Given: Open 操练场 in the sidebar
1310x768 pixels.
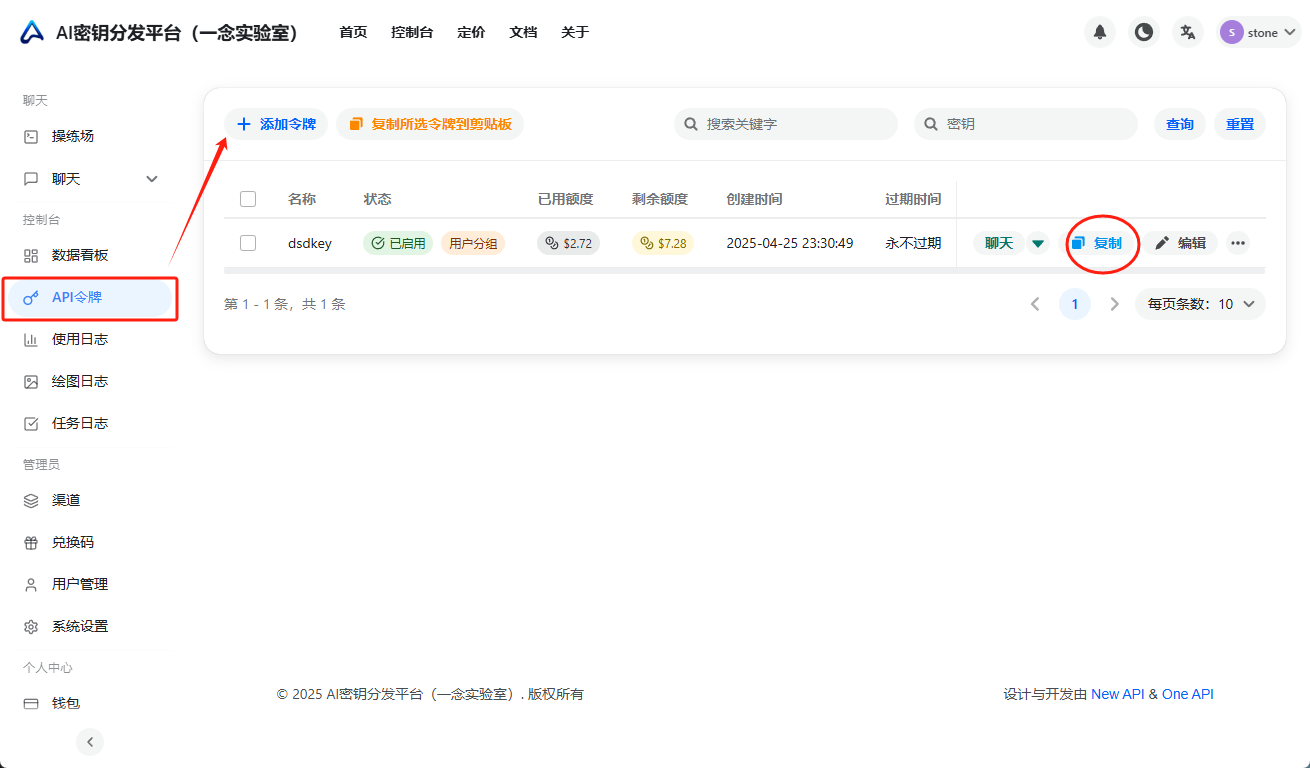Looking at the screenshot, I should coord(90,136).
